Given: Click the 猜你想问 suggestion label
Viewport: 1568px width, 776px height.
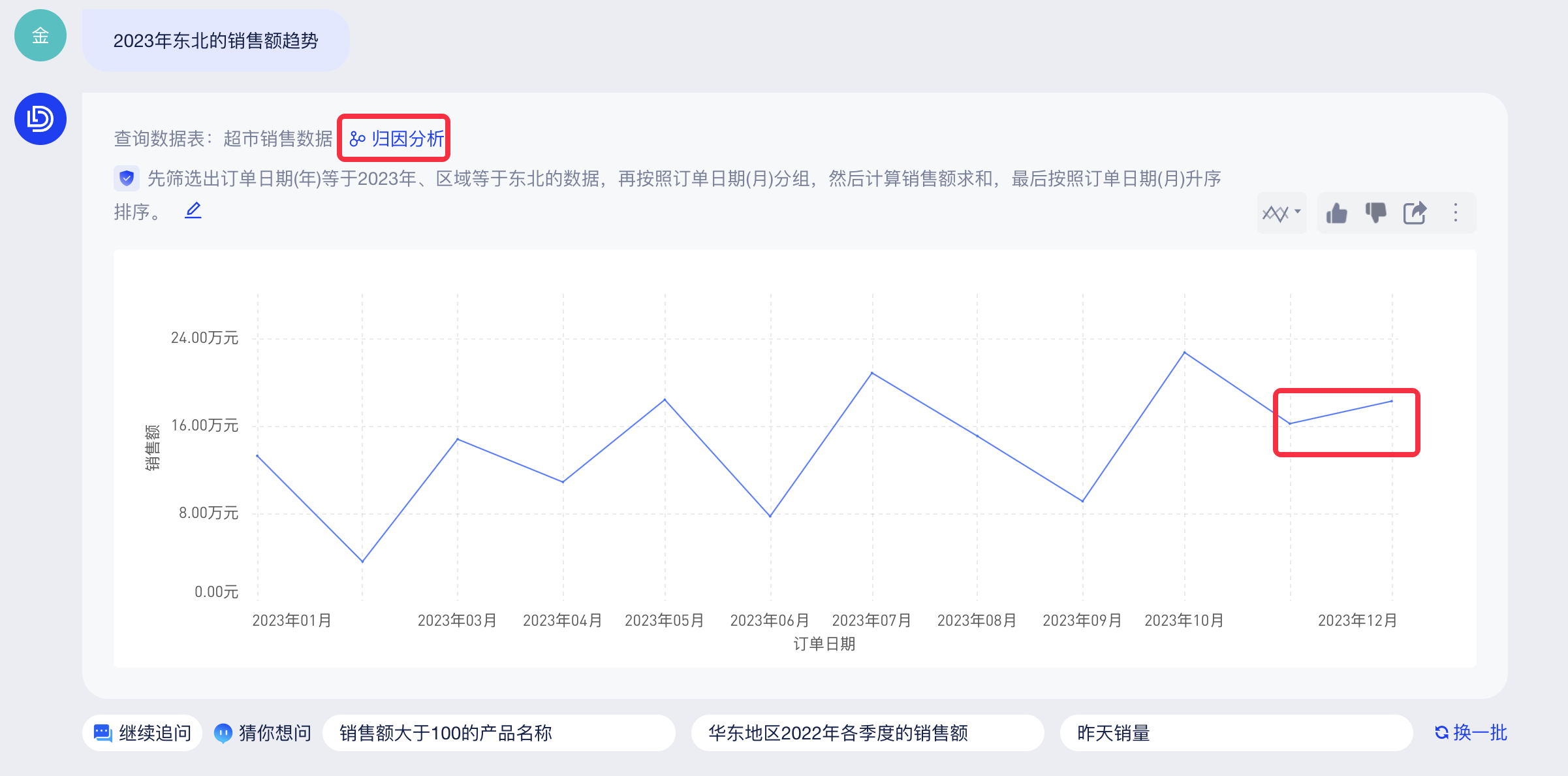Looking at the screenshot, I should click(263, 733).
